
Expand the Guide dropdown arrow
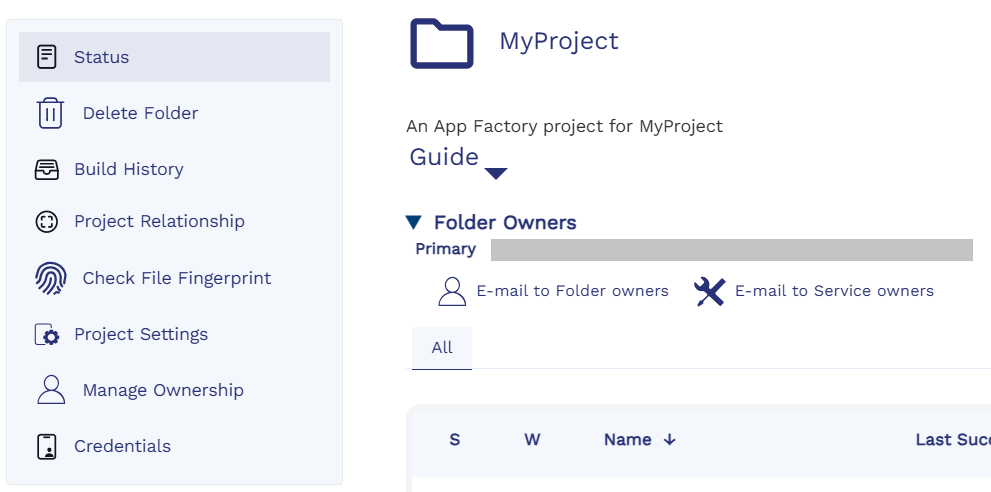496,173
